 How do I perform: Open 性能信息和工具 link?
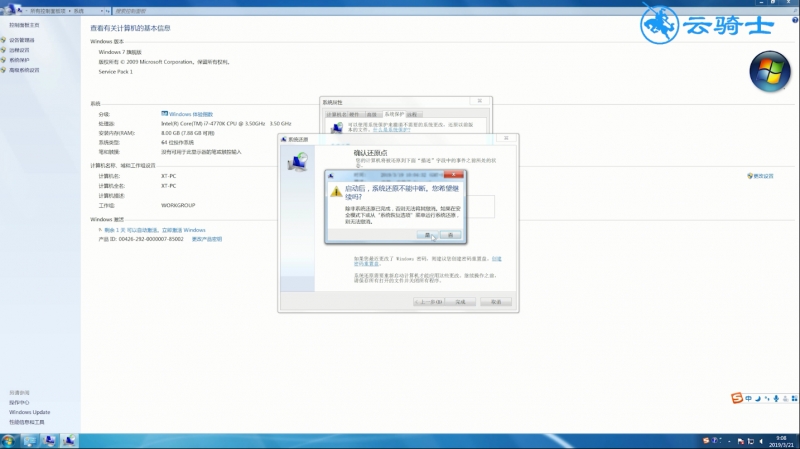27,422
